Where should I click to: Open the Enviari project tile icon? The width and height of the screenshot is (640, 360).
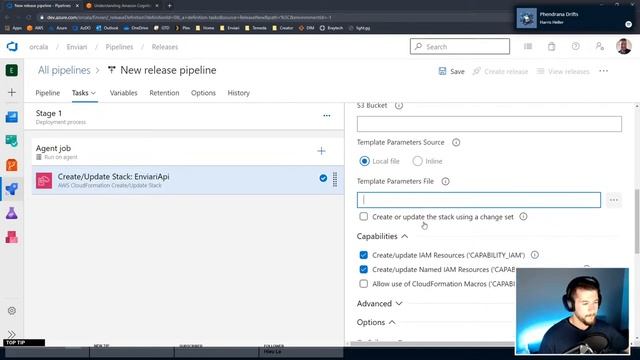point(11,70)
